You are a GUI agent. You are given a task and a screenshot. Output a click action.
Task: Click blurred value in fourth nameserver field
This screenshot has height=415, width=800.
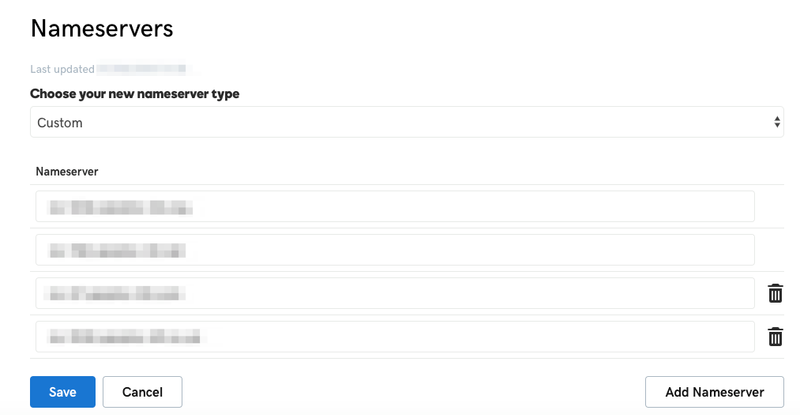point(124,337)
